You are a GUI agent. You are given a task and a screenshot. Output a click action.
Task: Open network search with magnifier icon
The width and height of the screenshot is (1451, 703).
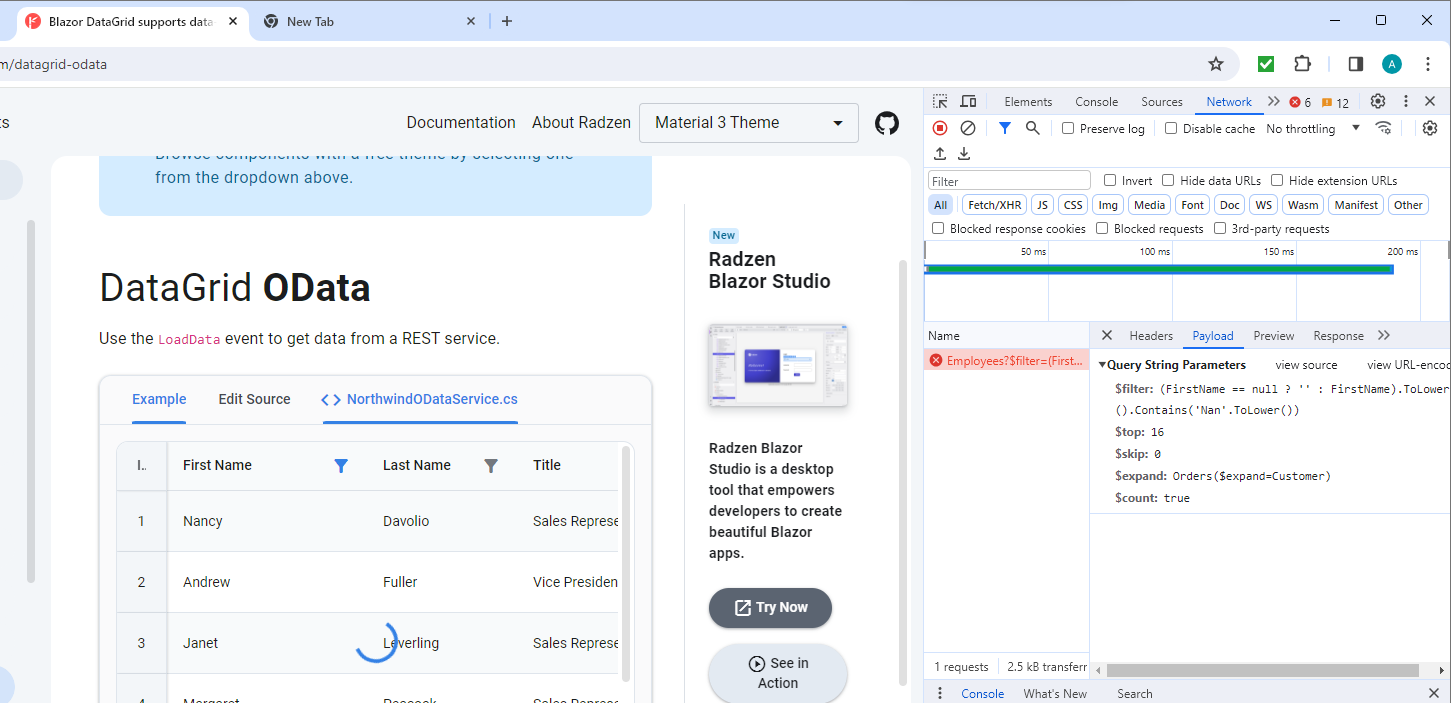coord(1033,128)
